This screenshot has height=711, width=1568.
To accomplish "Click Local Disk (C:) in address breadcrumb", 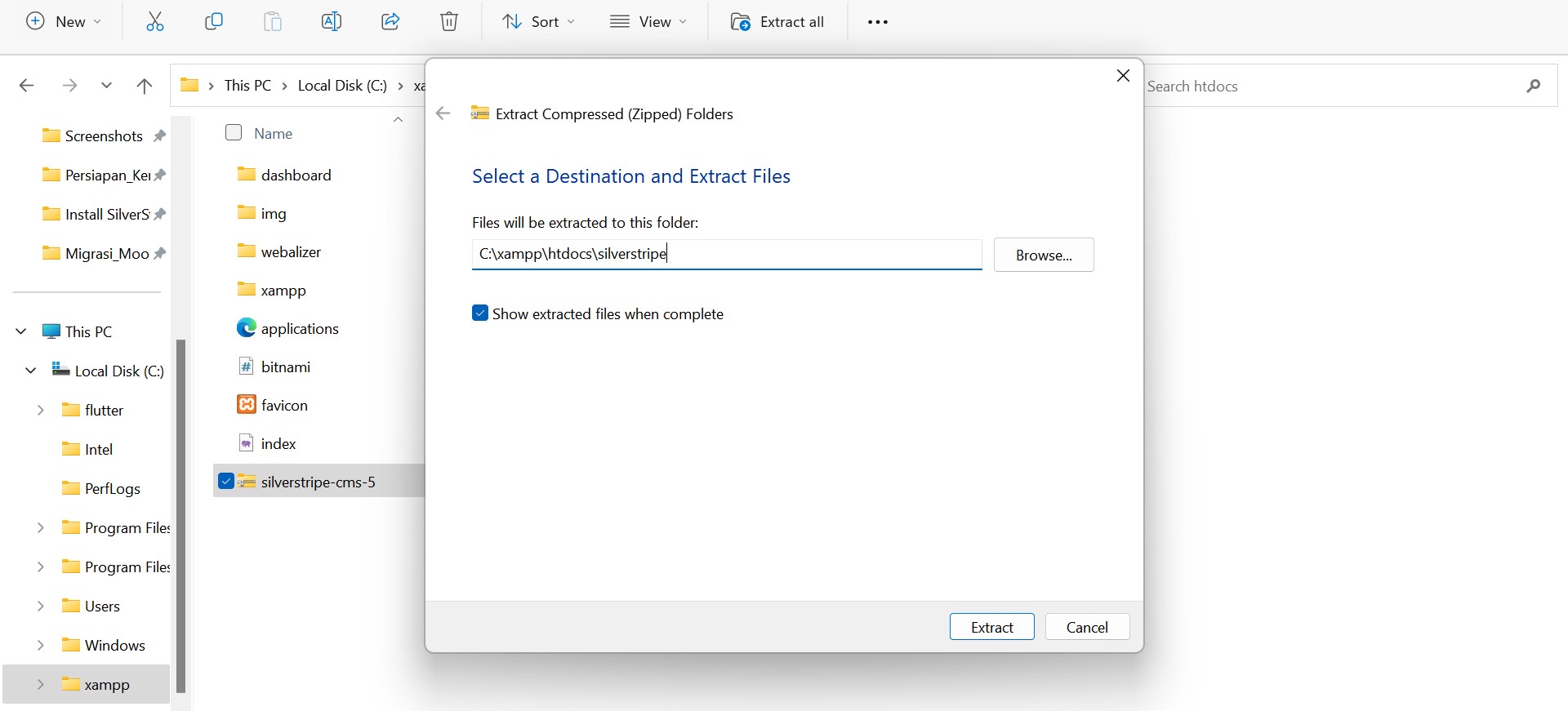I will (342, 86).
